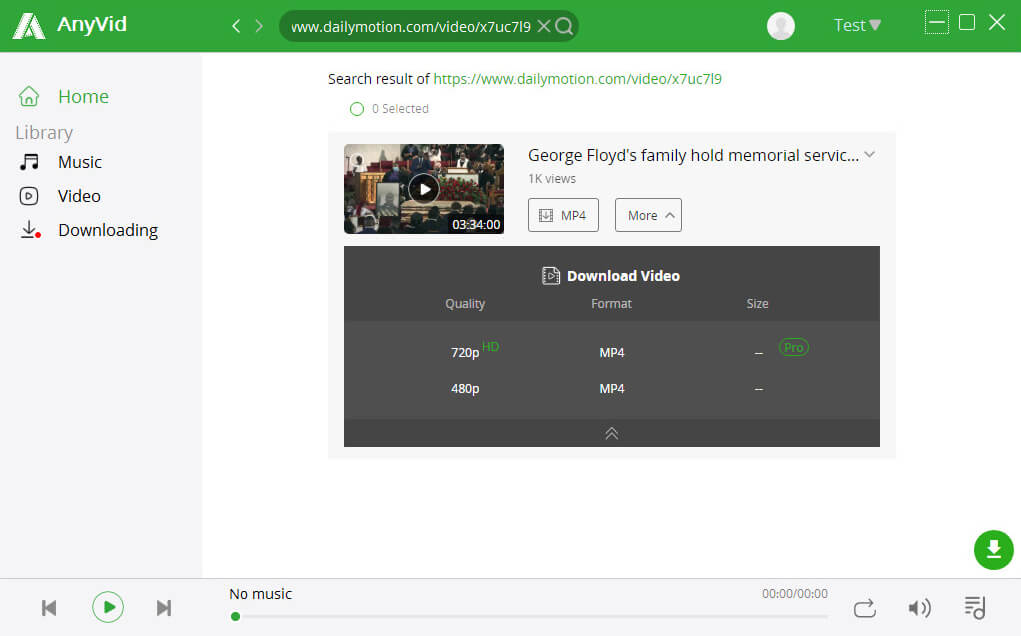Click the Video play-square icon

pos(29,196)
